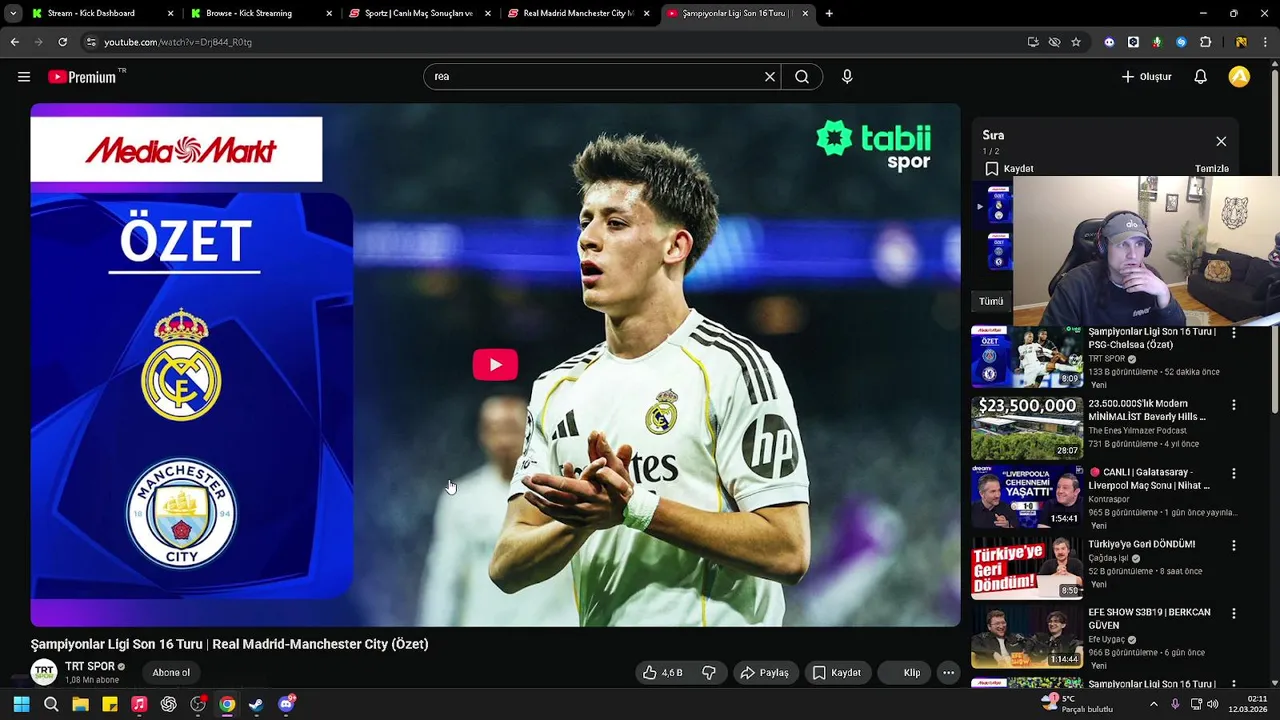Open options for EFE SHOW S3B19 video
The image size is (1280, 720).
tap(1233, 614)
